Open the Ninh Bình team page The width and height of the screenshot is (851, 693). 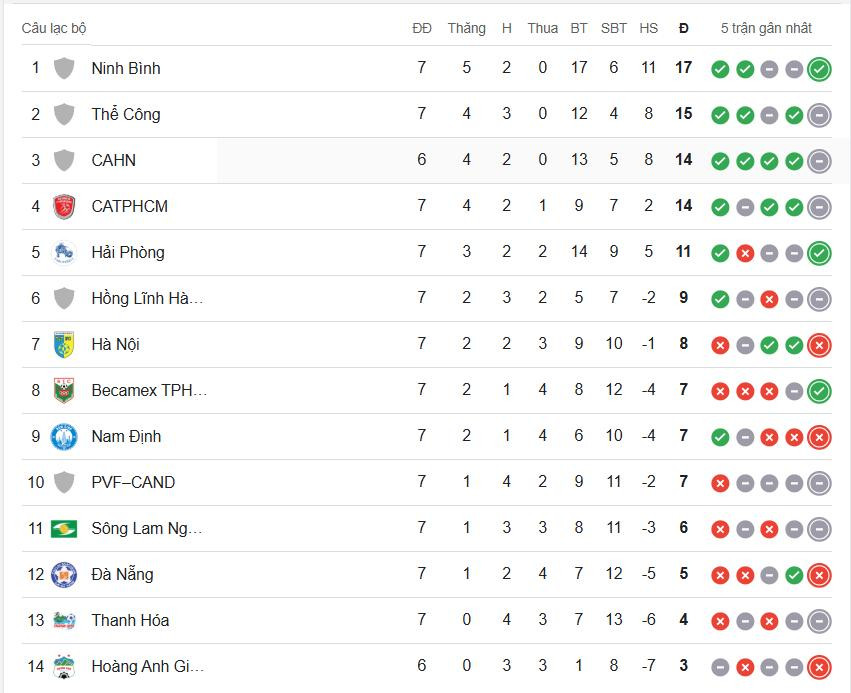[126, 68]
